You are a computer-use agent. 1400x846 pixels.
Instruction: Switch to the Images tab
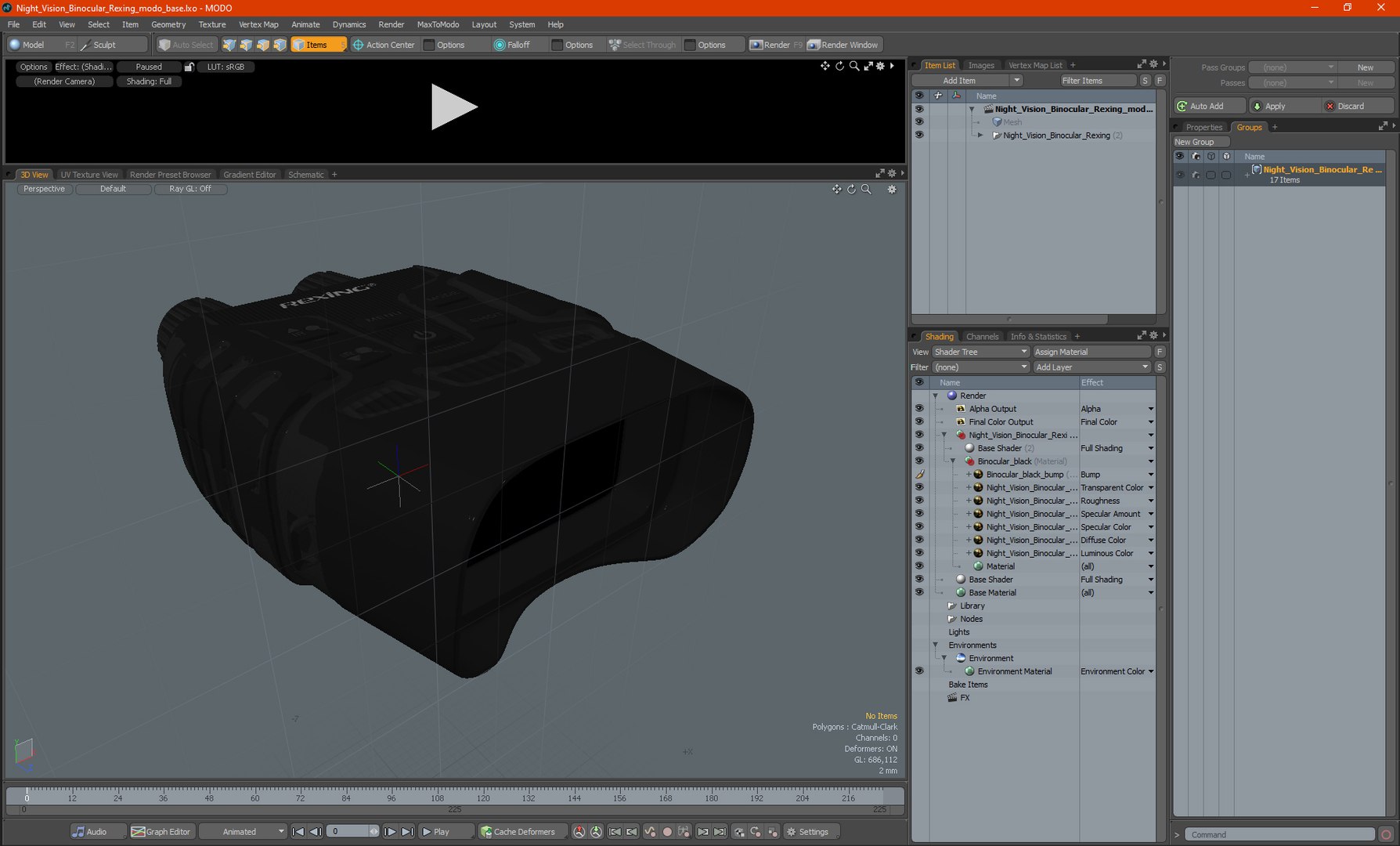[980, 66]
